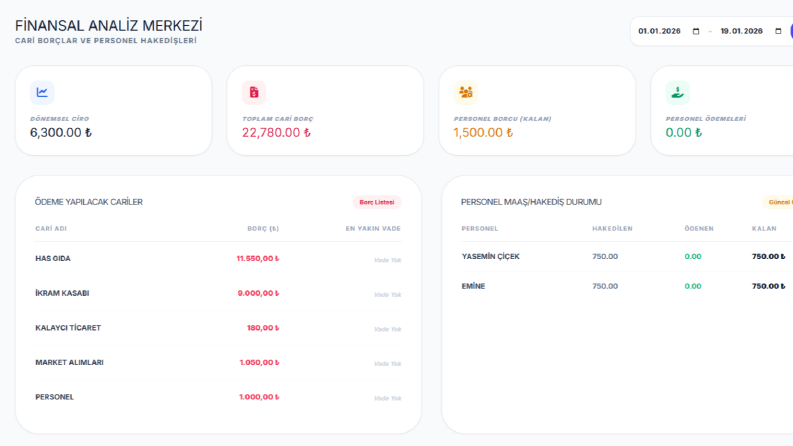Click the Borç Listesi badge

[x=377, y=202]
